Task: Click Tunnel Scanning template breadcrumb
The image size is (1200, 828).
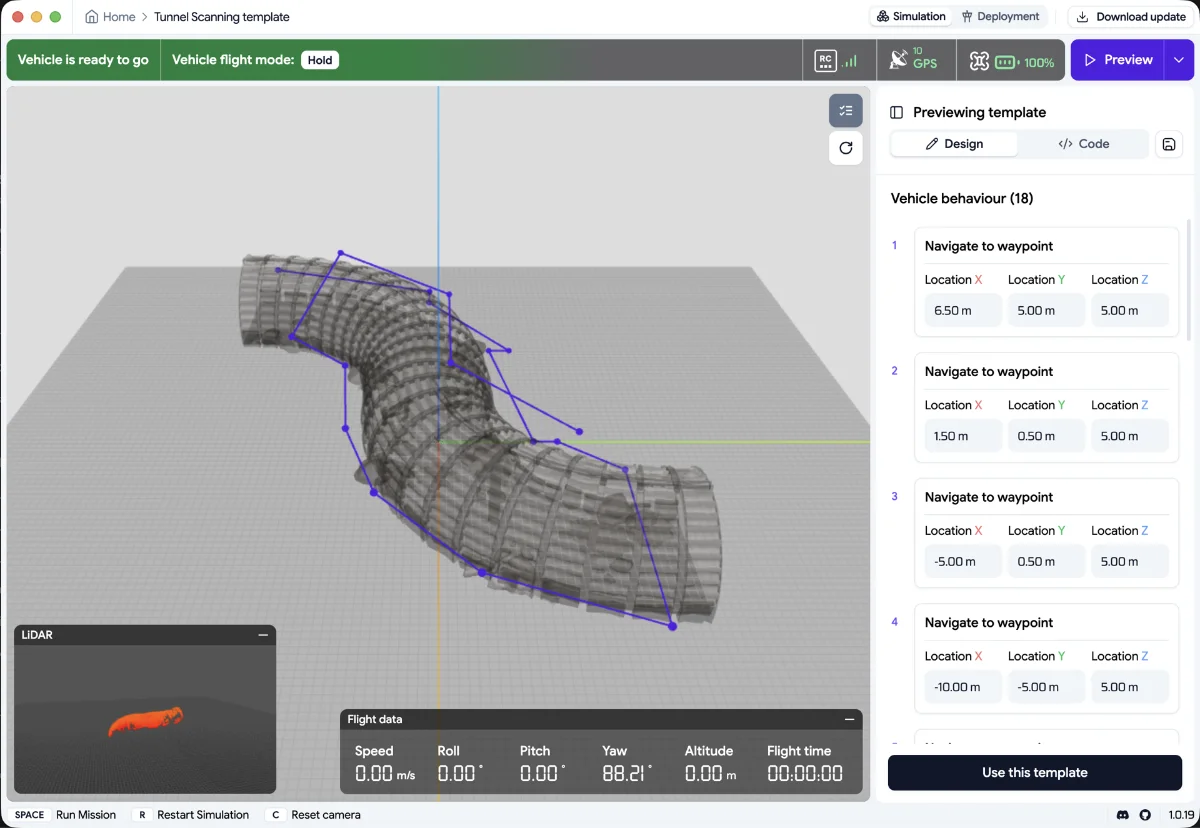Action: (222, 17)
